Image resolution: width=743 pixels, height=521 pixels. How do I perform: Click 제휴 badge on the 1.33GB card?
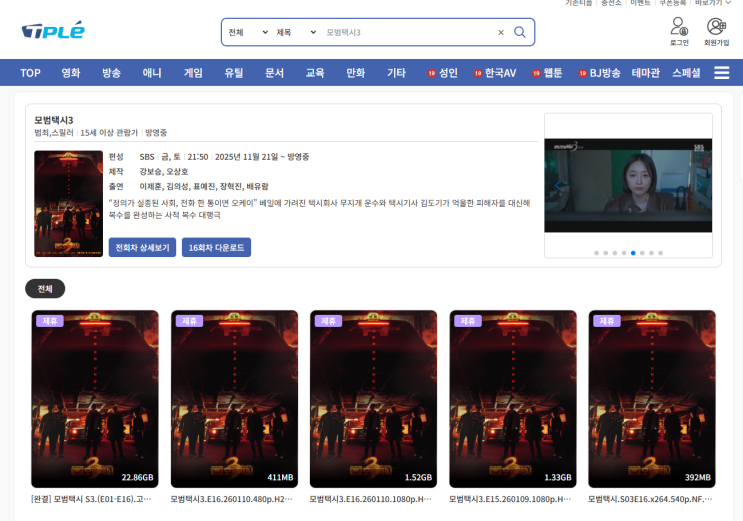pyautogui.click(x=468, y=321)
